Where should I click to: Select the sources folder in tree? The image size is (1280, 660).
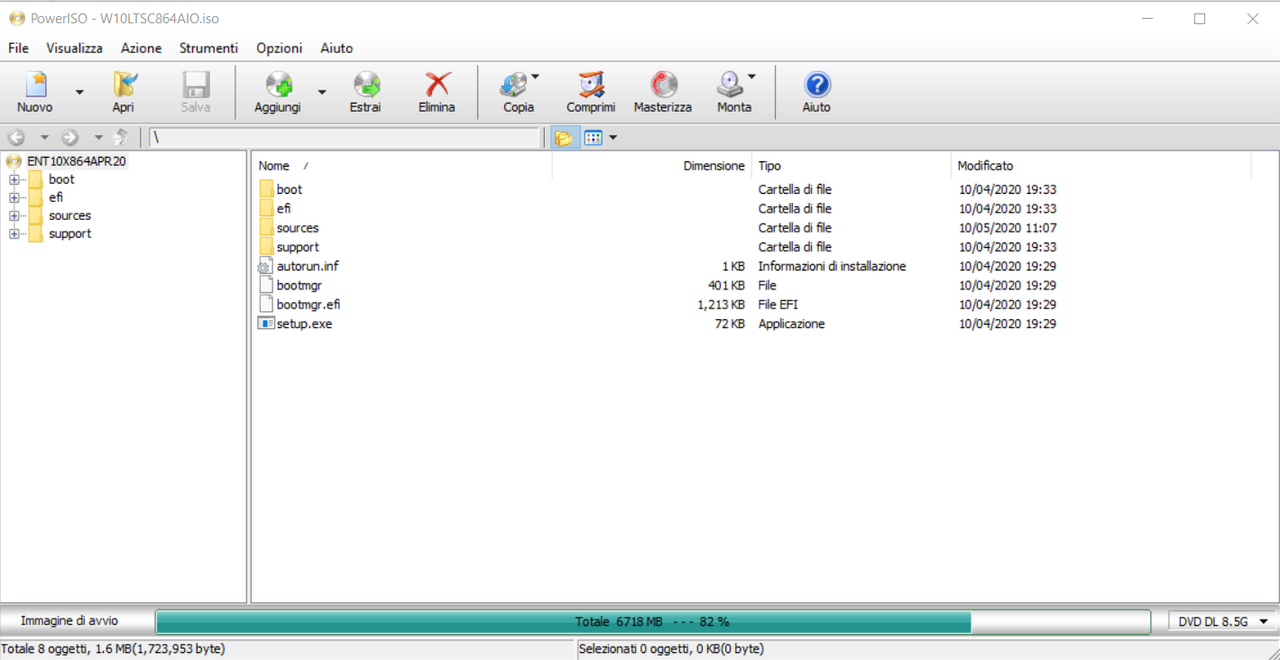coord(69,216)
